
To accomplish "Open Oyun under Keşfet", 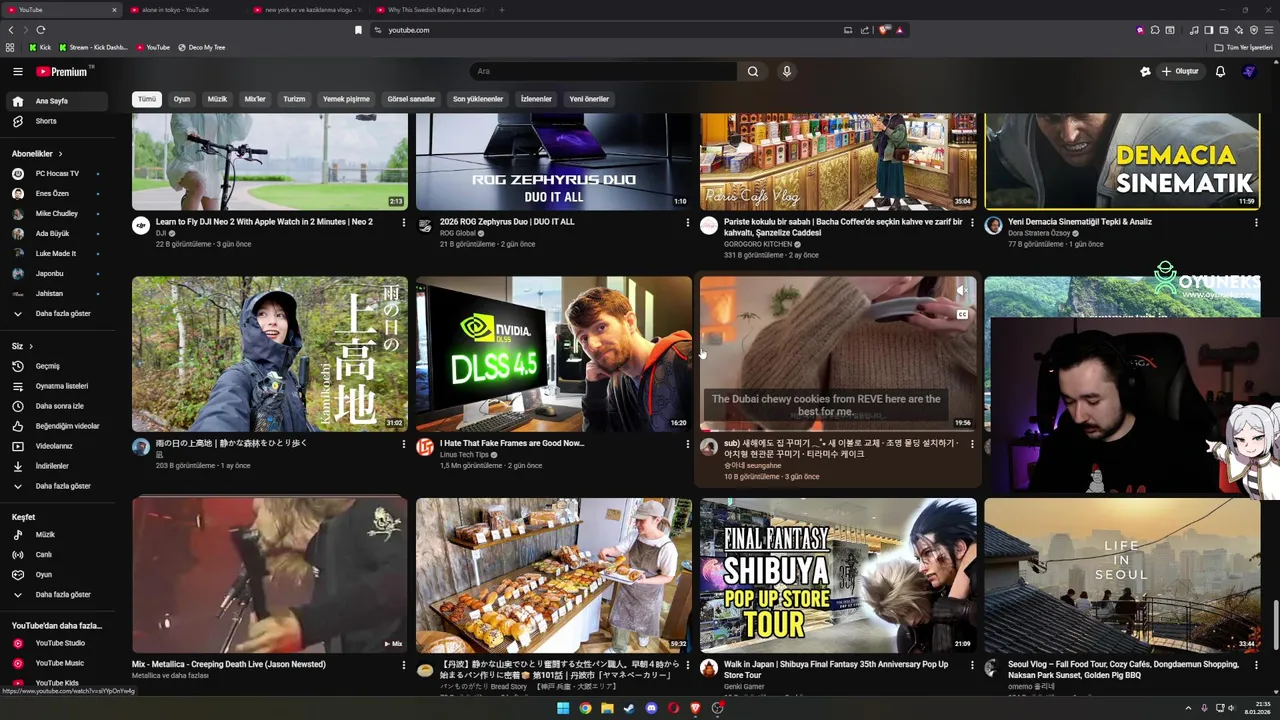I will pos(56,575).
